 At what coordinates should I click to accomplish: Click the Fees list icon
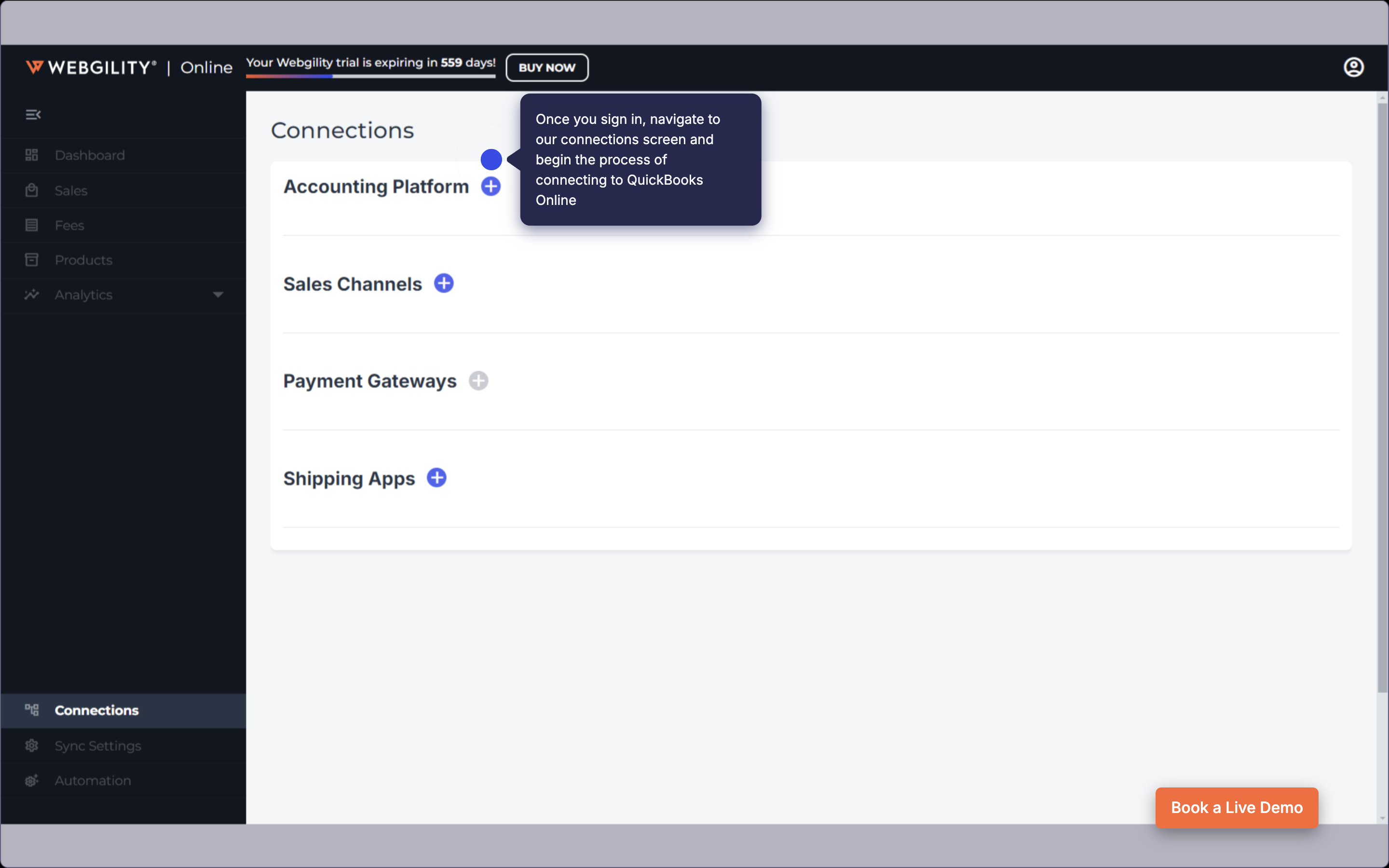[x=31, y=225]
